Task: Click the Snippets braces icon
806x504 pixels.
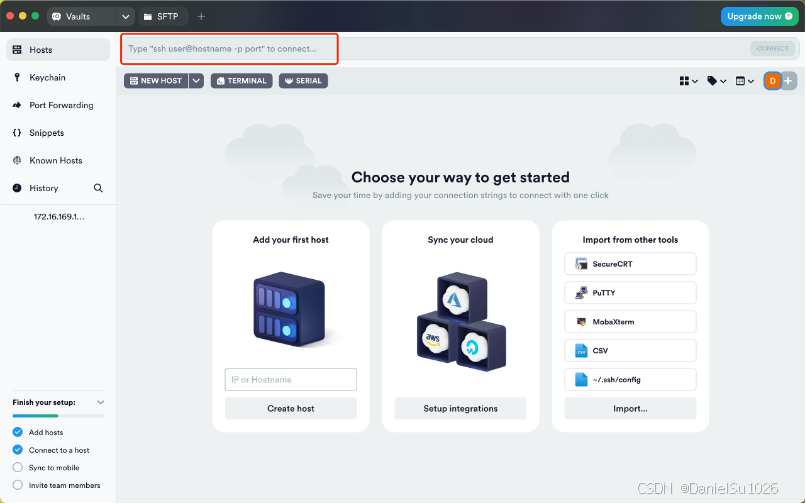Action: coord(17,133)
